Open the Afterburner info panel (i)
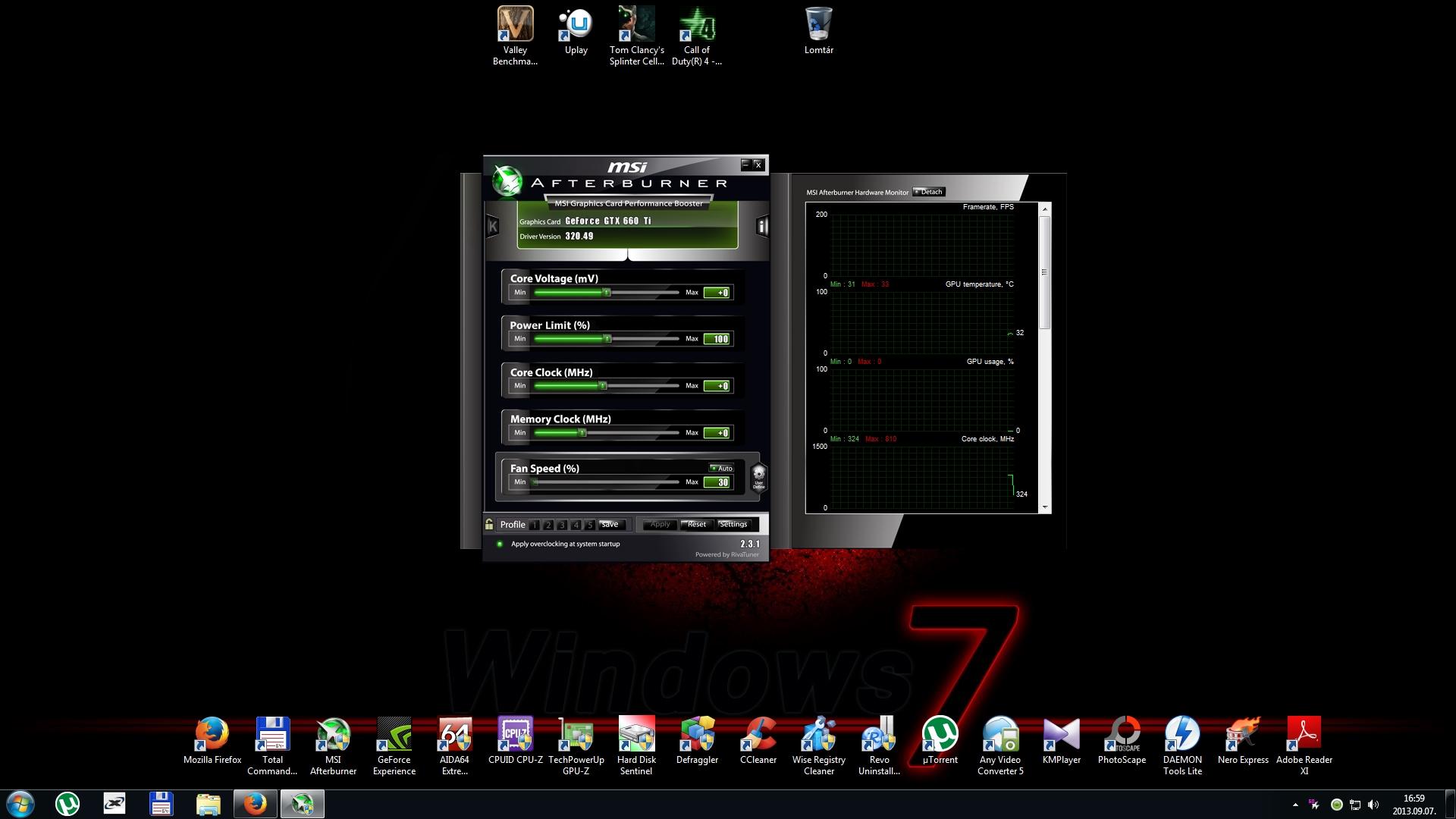1456x819 pixels. pyautogui.click(x=762, y=226)
